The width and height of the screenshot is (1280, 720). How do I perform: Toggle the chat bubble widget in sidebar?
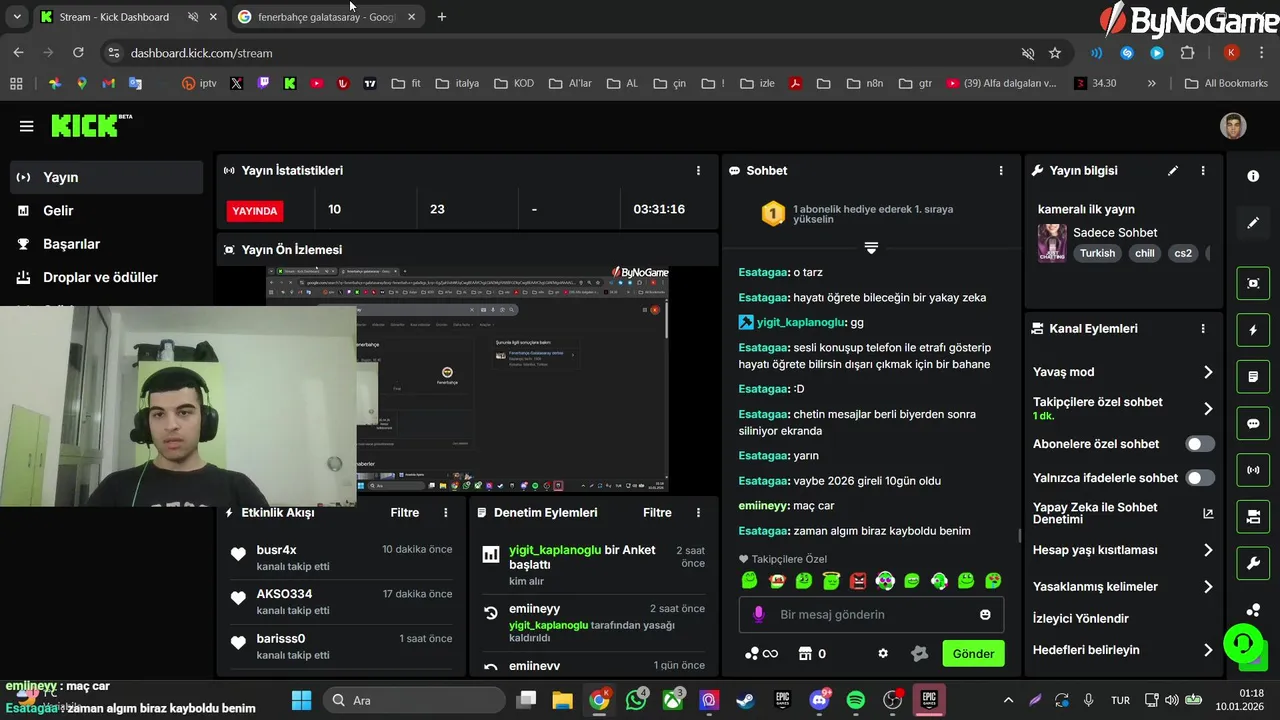pyautogui.click(x=1253, y=423)
